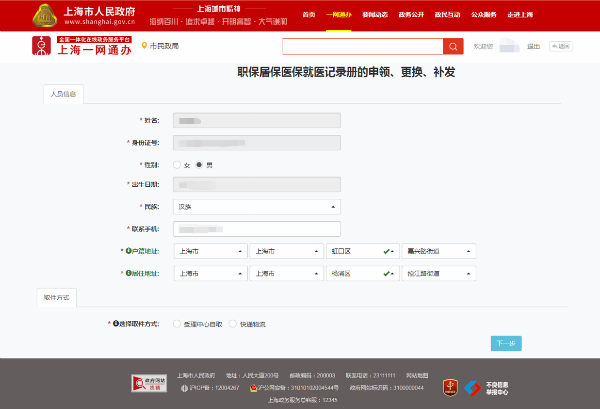Screen dimensions: 600x409
Task: Click the 上海政务服务总客服 12345 text
Action: 302,400
